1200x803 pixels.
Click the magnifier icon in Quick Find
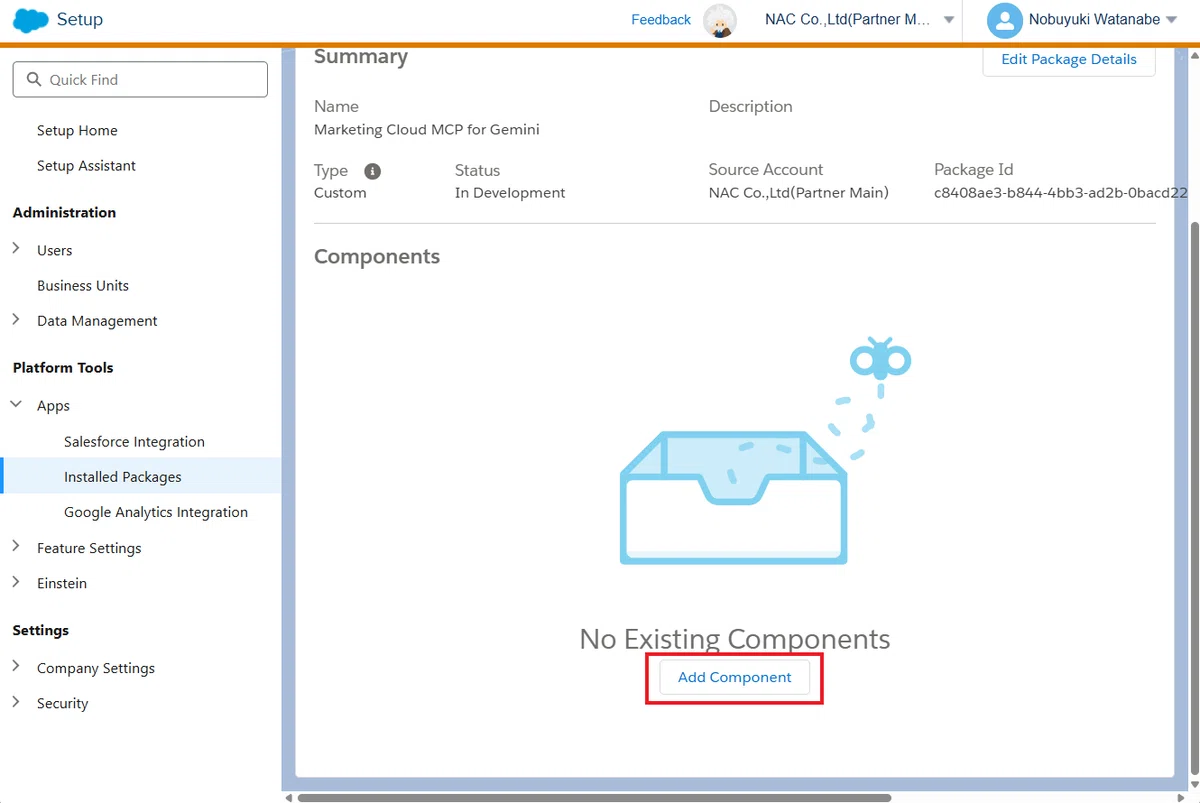pyautogui.click(x=35, y=80)
